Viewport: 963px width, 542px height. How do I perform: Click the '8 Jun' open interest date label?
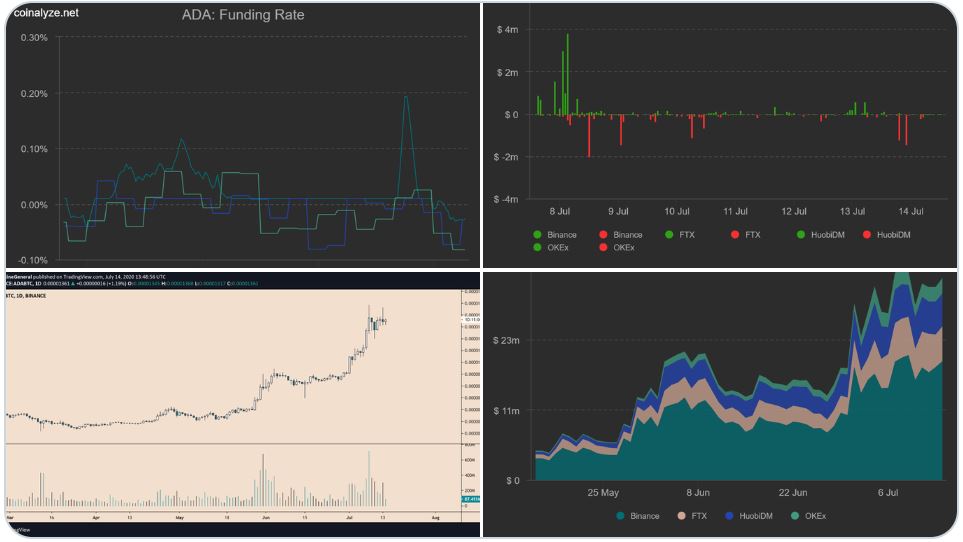coord(698,492)
